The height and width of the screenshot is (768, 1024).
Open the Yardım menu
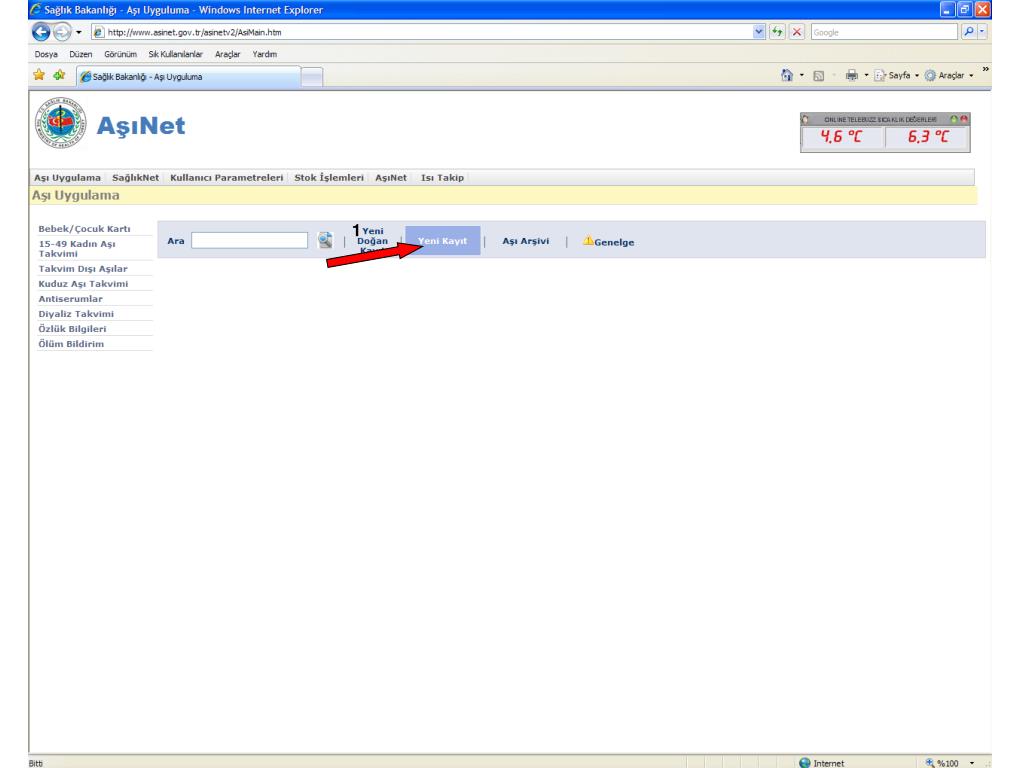coord(264,54)
